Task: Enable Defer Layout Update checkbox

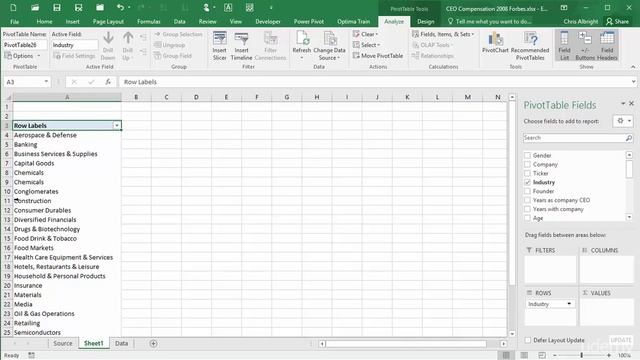Action: coord(528,340)
